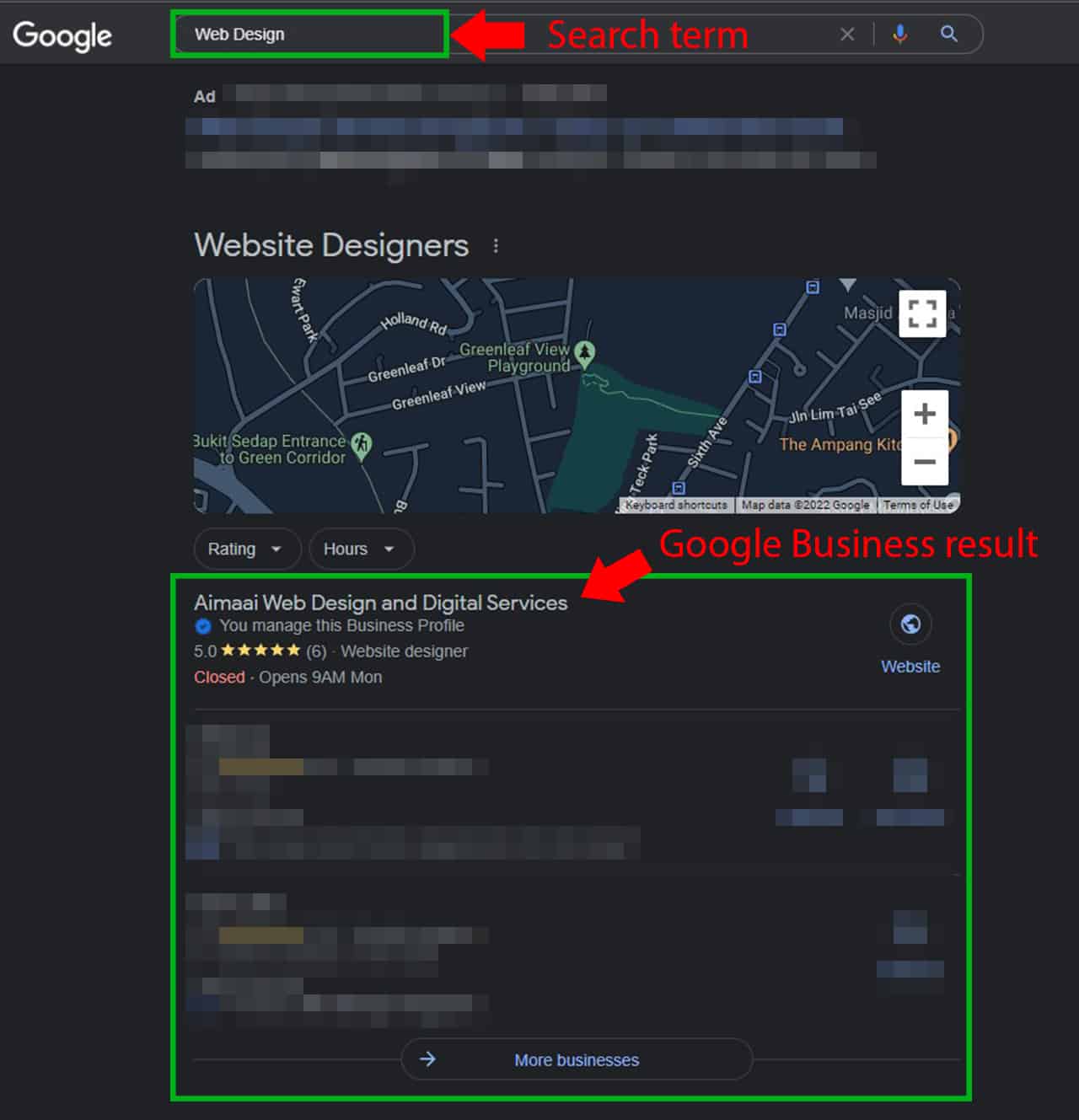Click the Ad label at top
The width and height of the screenshot is (1079, 1120).
point(204,96)
